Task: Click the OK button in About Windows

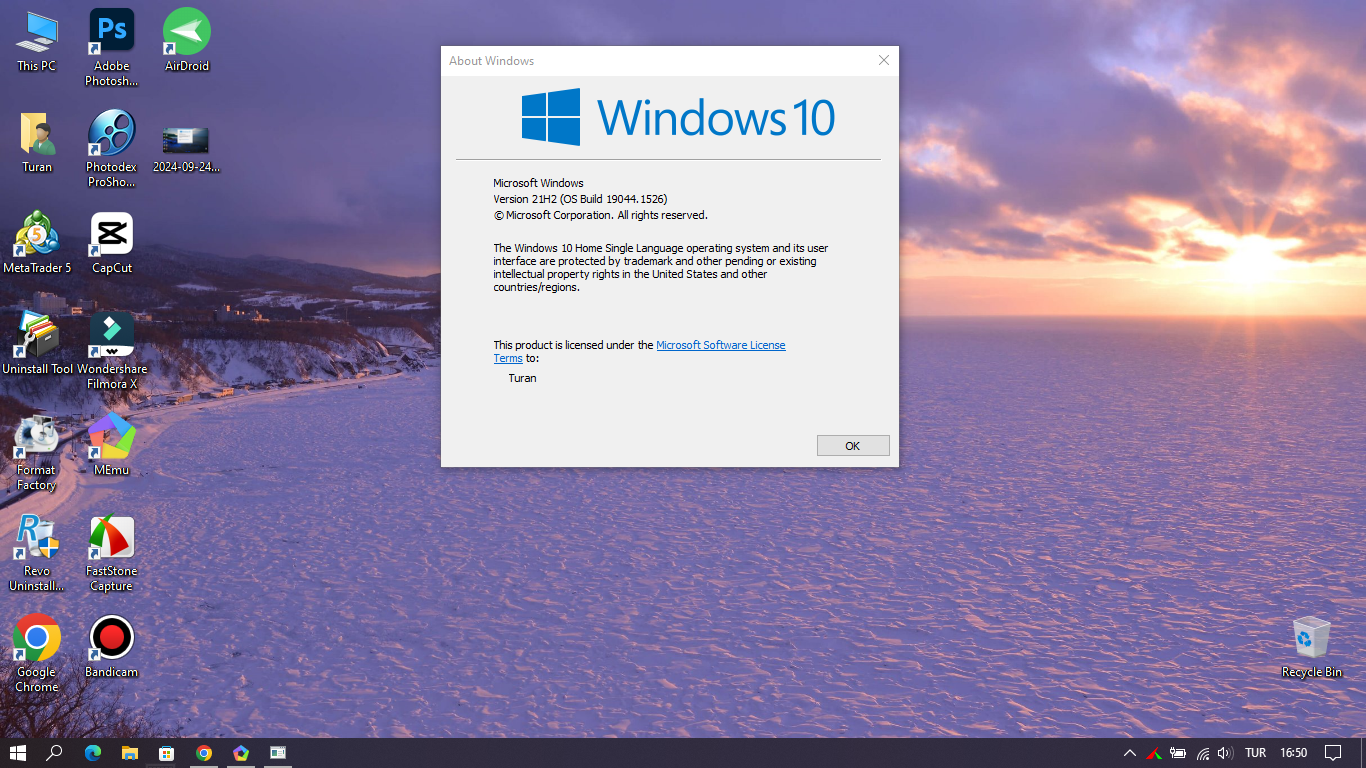Action: (852, 446)
